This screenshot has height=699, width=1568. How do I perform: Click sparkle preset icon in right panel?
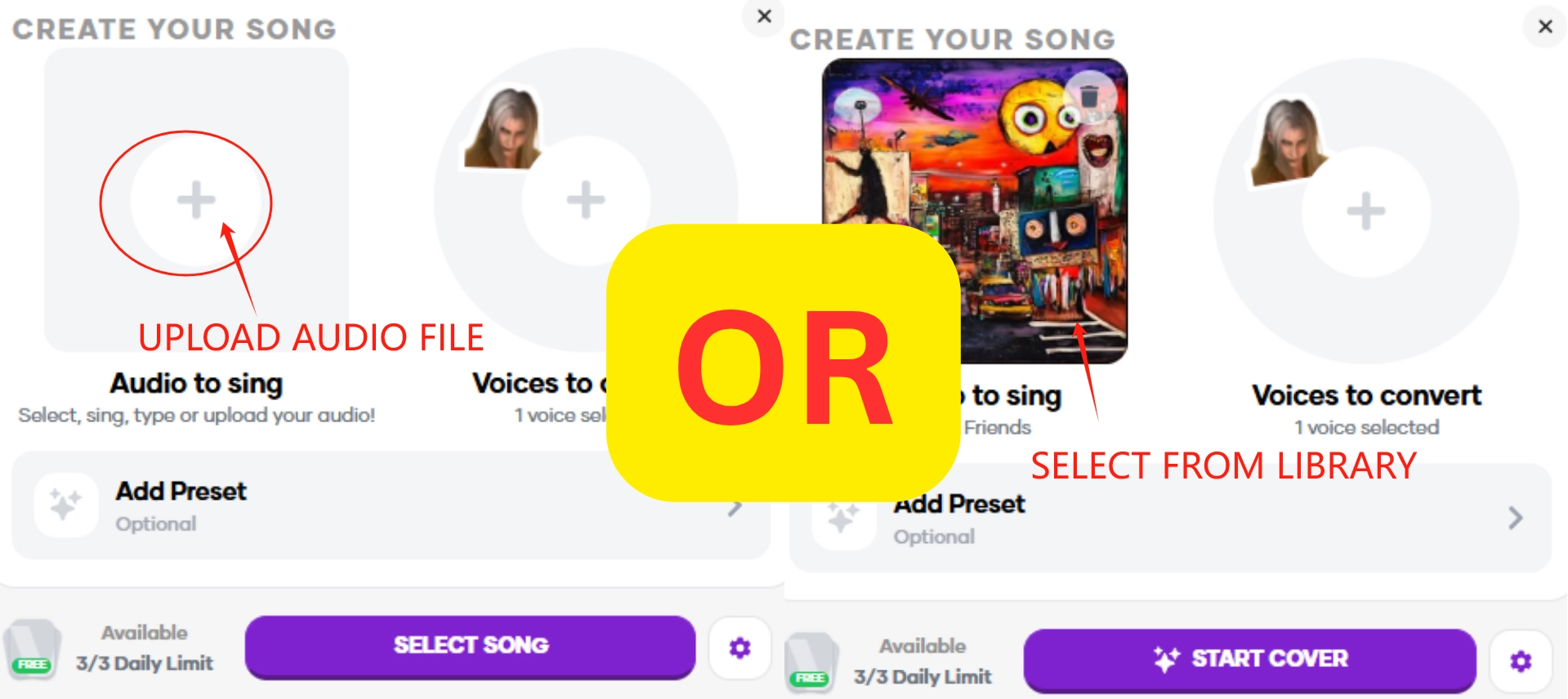coord(844,518)
